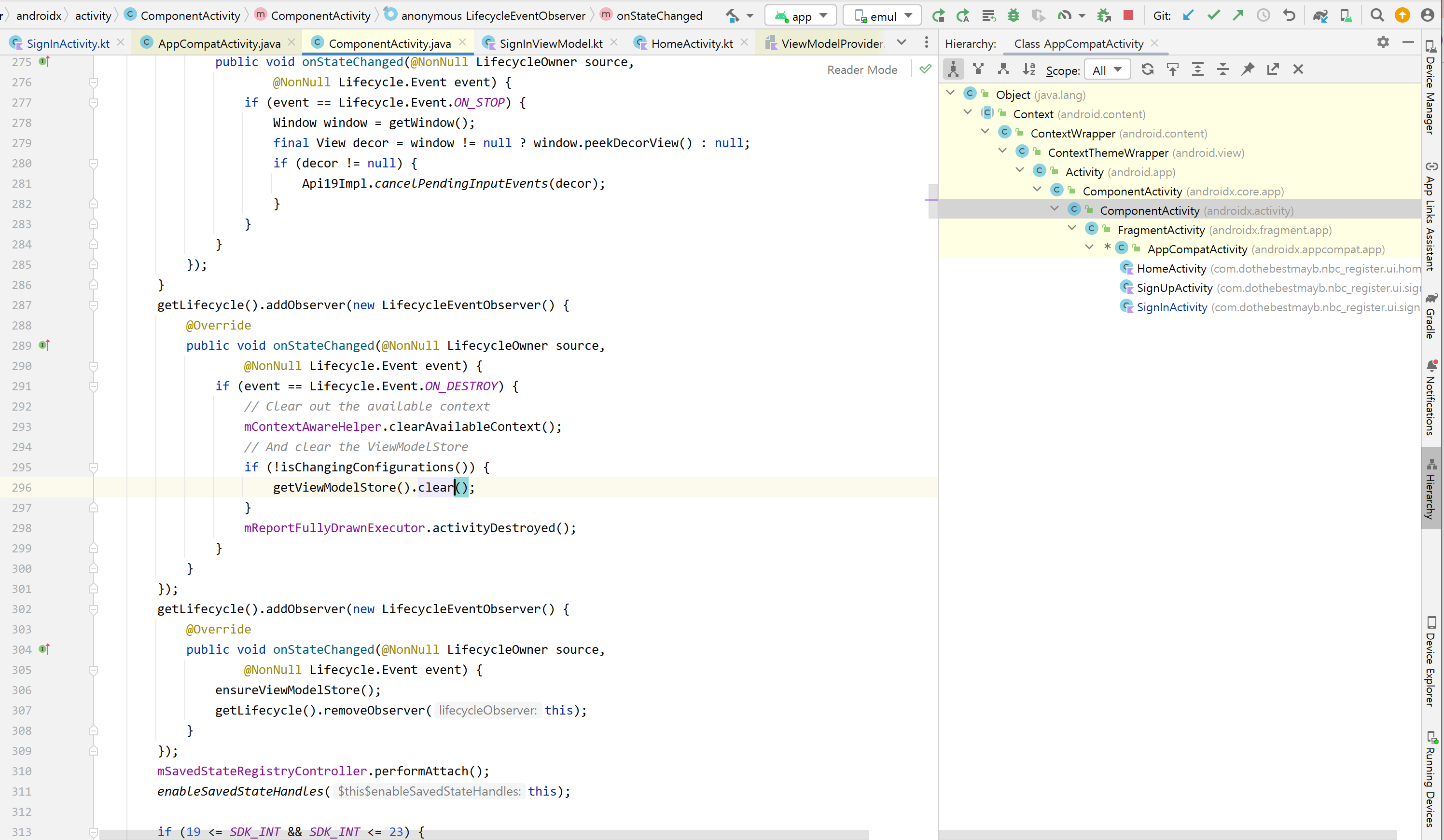Viewport: 1444px width, 840px height.
Task: Click the Git push arrow icon
Action: (1238, 15)
